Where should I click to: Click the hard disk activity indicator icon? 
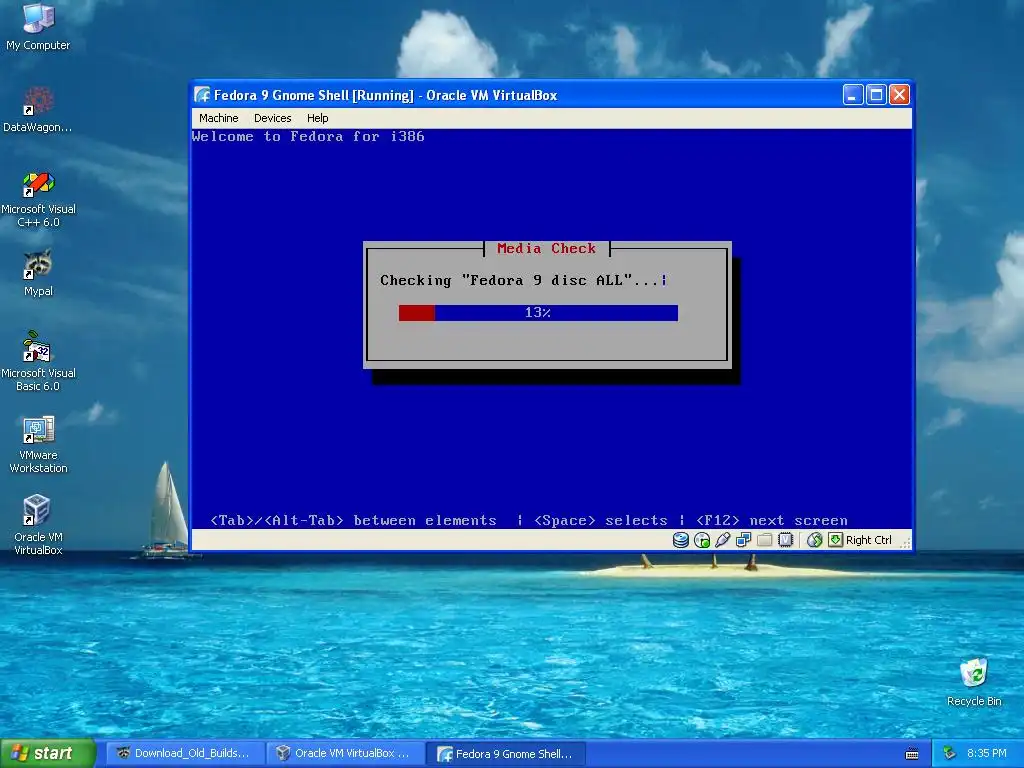(x=680, y=540)
